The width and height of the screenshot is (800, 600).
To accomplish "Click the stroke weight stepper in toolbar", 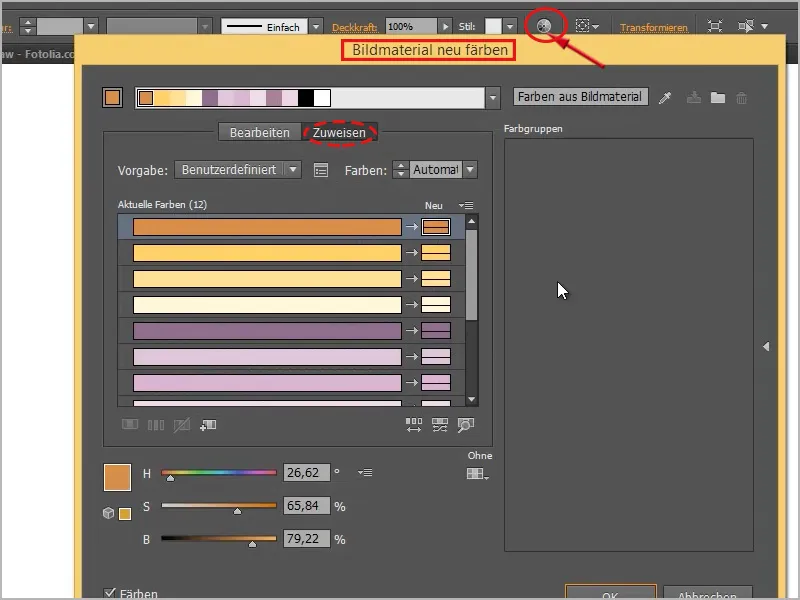I will (x=28, y=27).
